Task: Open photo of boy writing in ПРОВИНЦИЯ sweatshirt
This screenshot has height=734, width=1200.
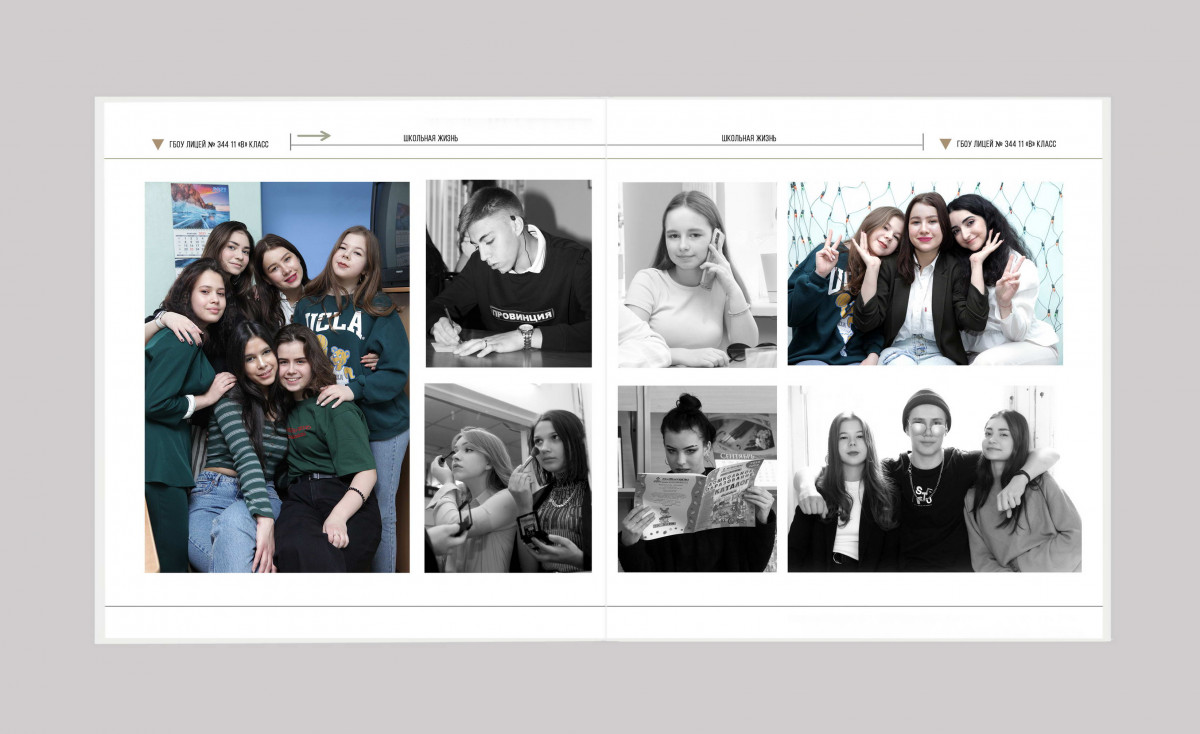Action: click(508, 273)
